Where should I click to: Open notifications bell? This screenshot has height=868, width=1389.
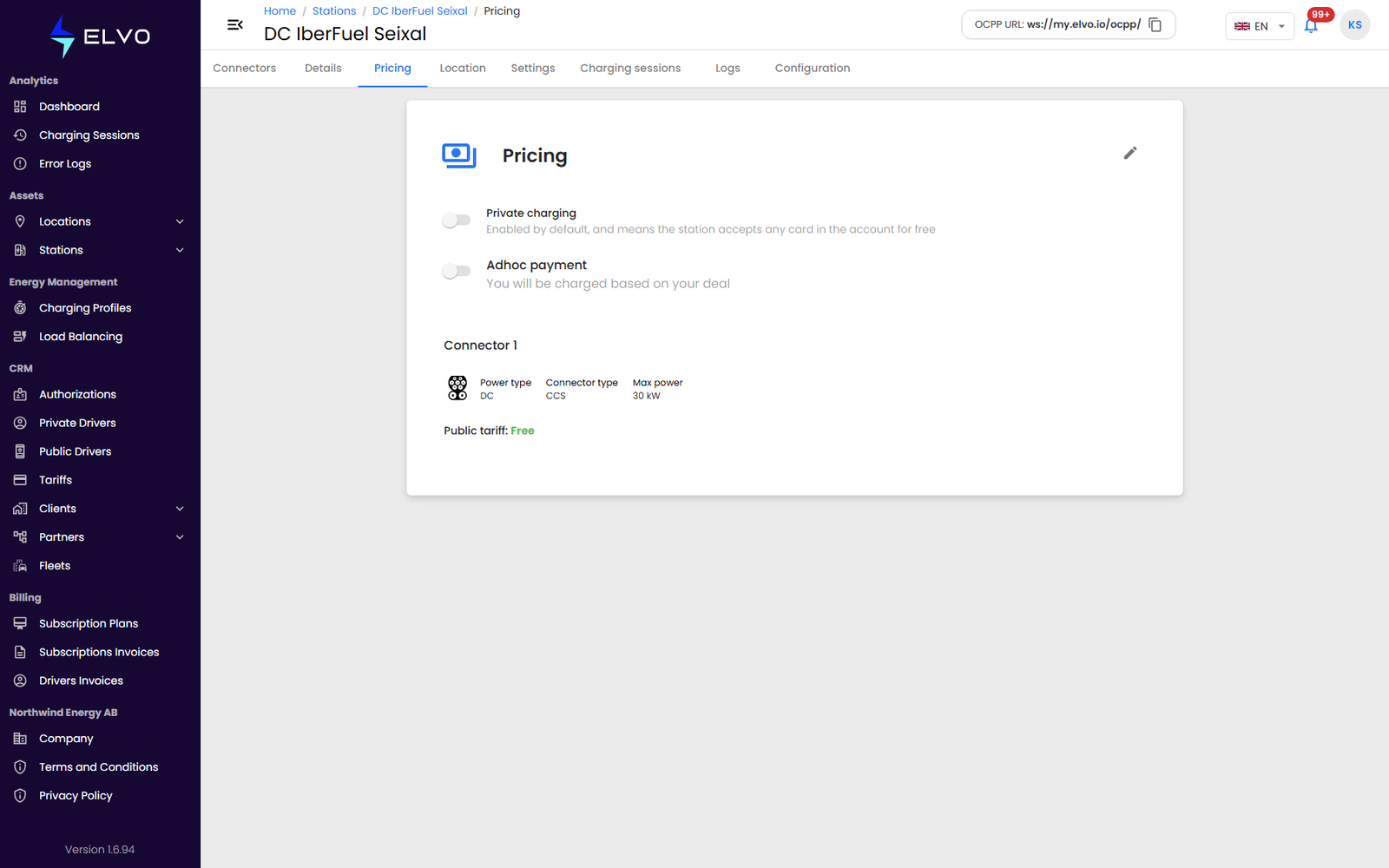(x=1311, y=26)
